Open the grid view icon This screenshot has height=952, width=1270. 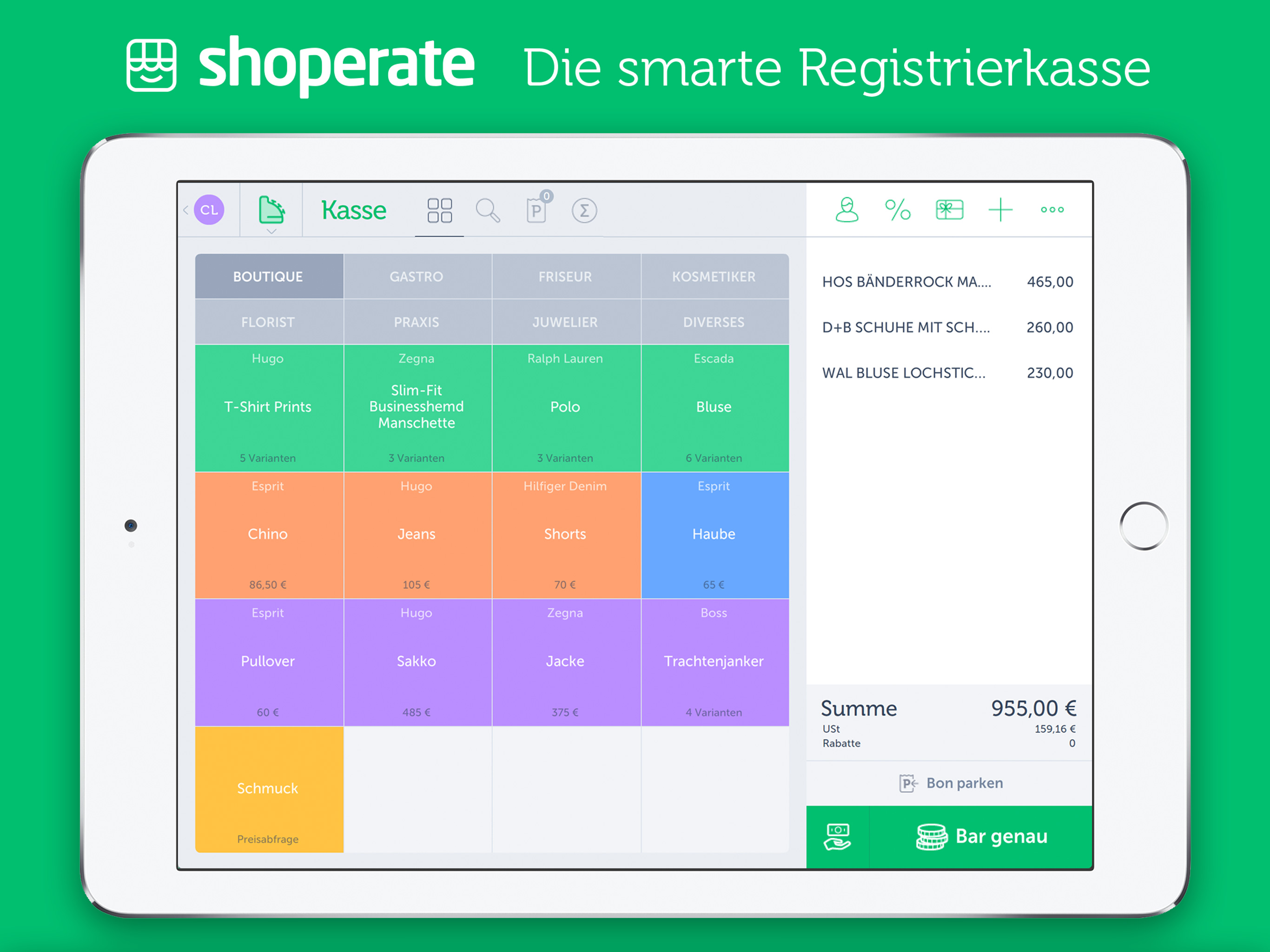pos(439,211)
